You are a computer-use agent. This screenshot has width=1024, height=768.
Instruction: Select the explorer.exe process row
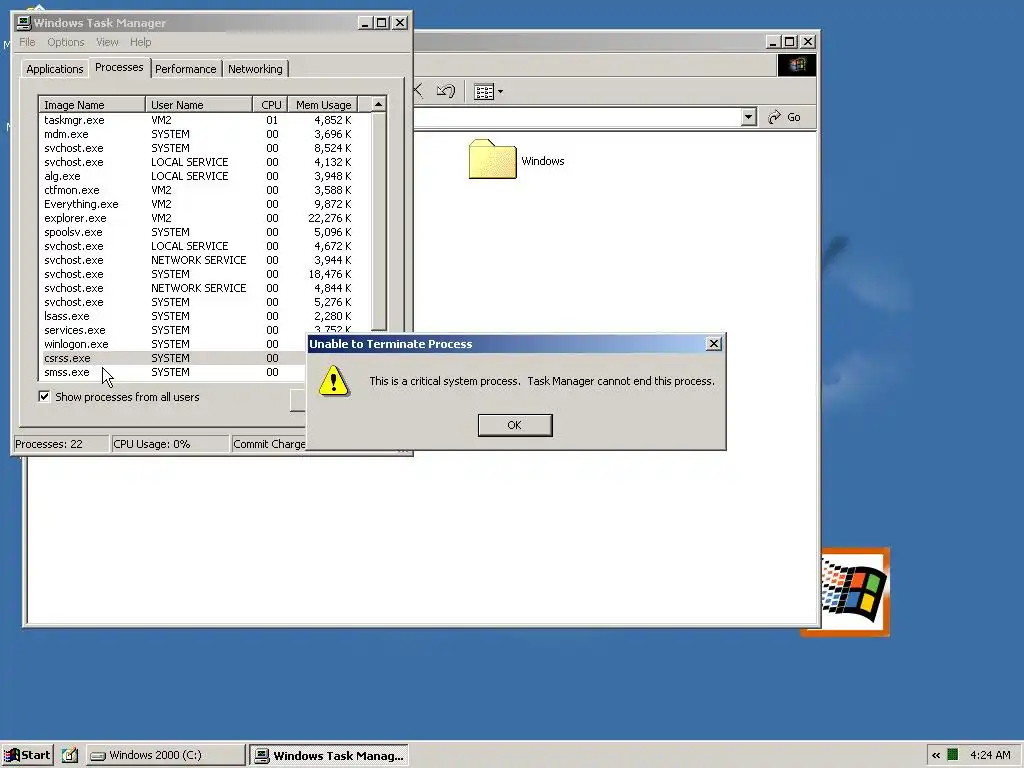point(204,218)
